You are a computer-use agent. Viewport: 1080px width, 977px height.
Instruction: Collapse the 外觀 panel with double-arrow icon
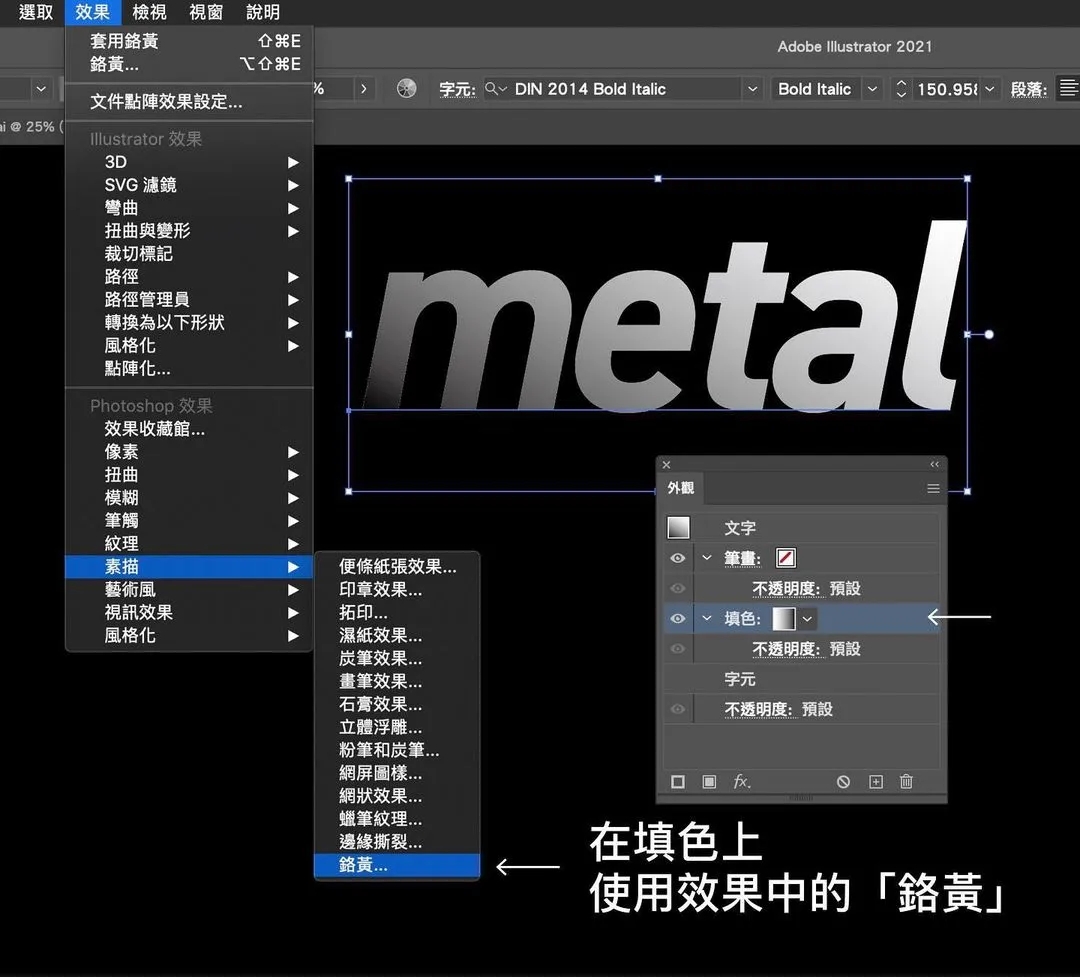[935, 464]
